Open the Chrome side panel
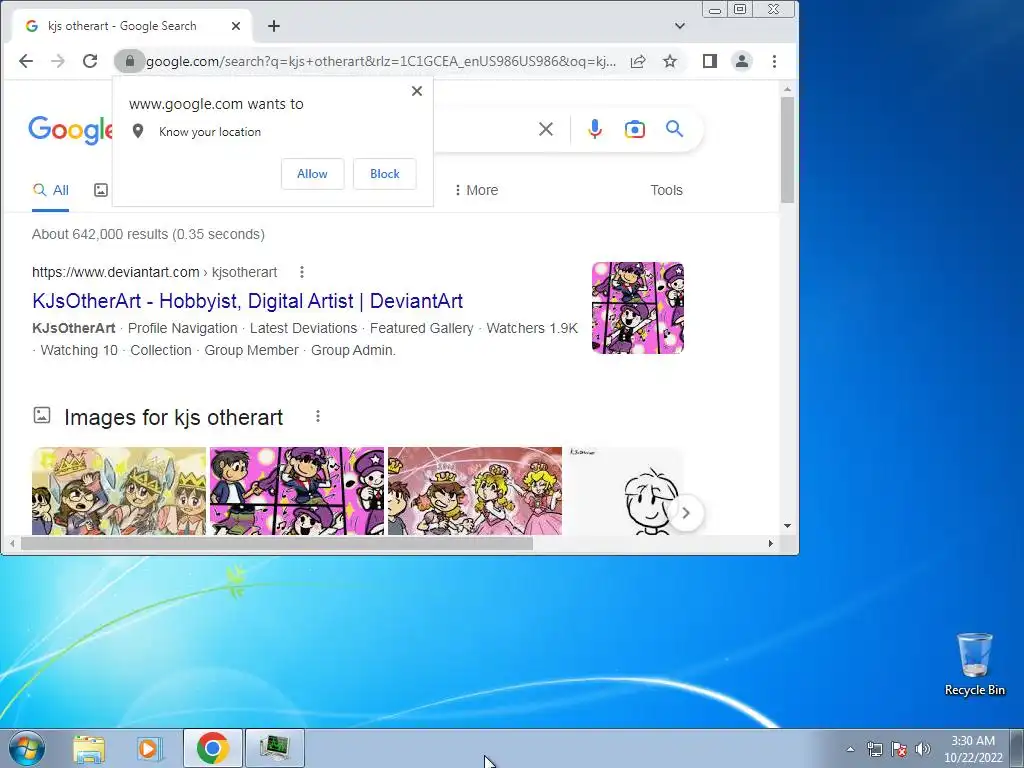This screenshot has width=1024, height=768. click(710, 61)
